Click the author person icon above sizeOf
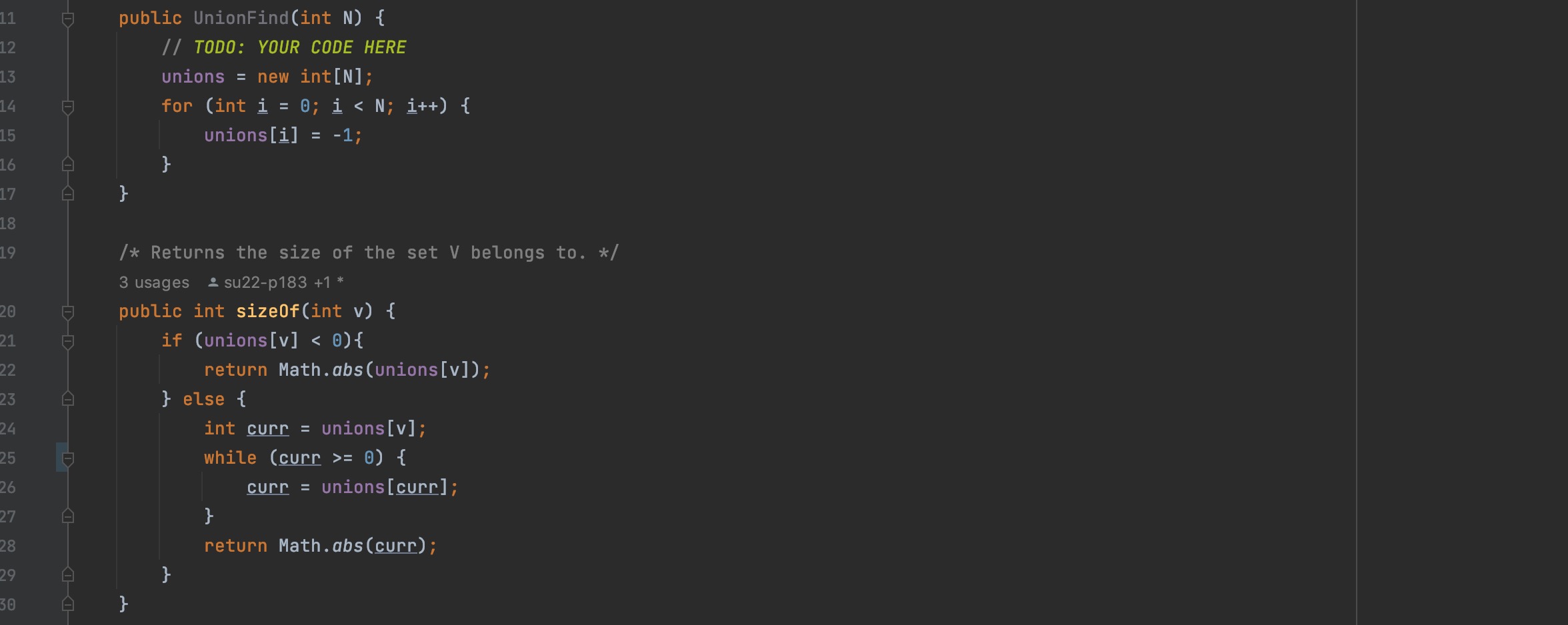The width and height of the screenshot is (1568, 625). point(213,283)
